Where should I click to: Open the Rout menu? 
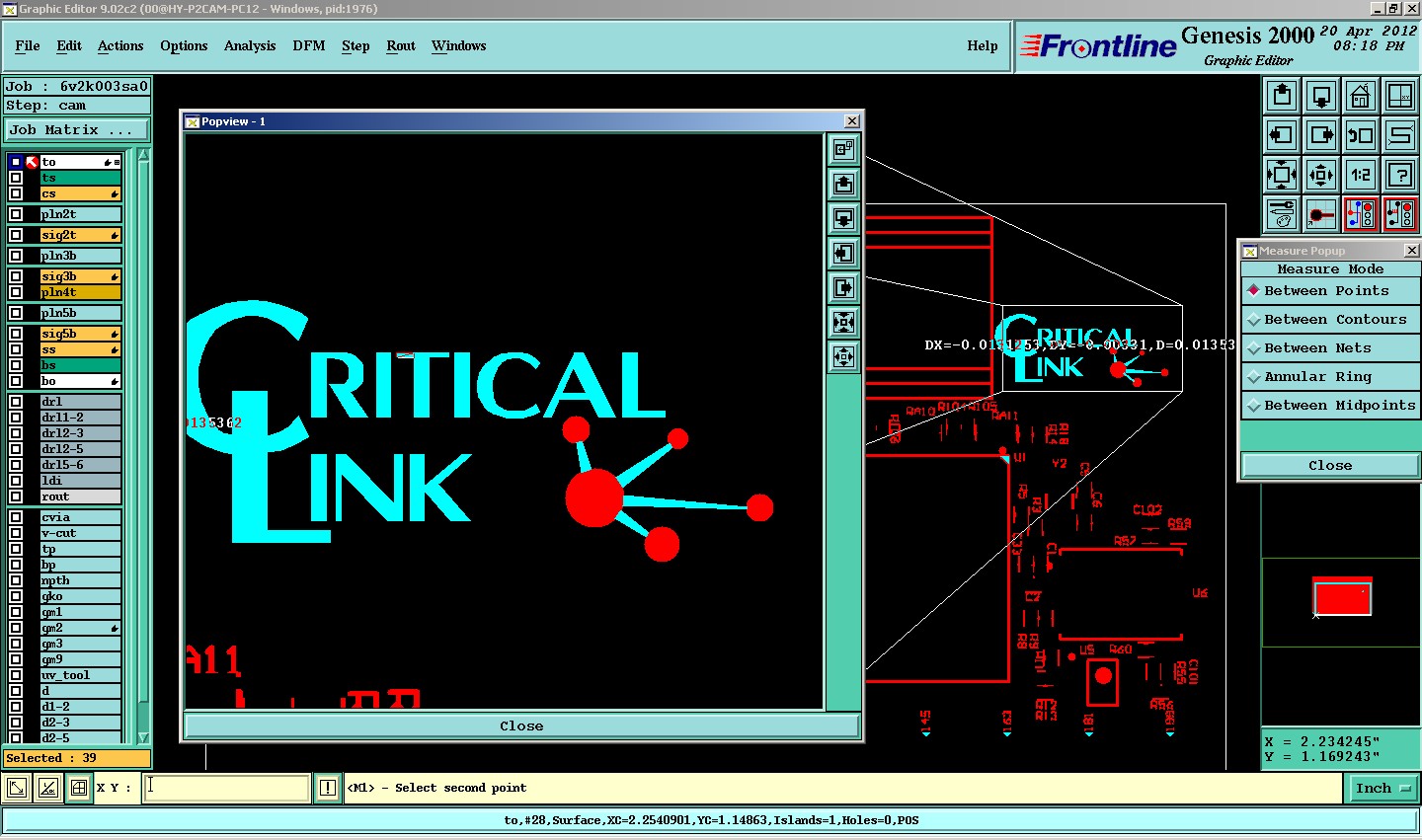[x=401, y=45]
